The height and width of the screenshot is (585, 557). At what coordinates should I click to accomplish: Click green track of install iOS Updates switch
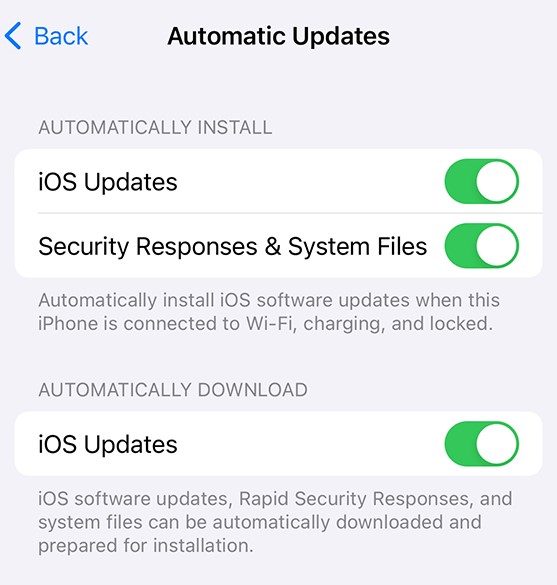click(x=460, y=181)
